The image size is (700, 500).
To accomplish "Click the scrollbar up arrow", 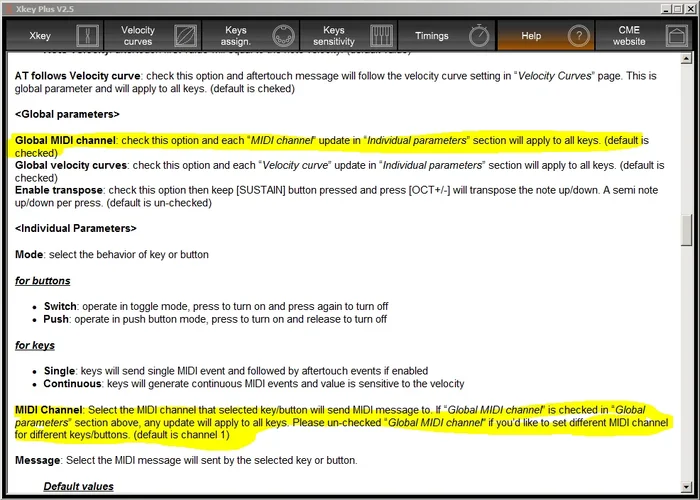I will pyautogui.click(x=686, y=58).
